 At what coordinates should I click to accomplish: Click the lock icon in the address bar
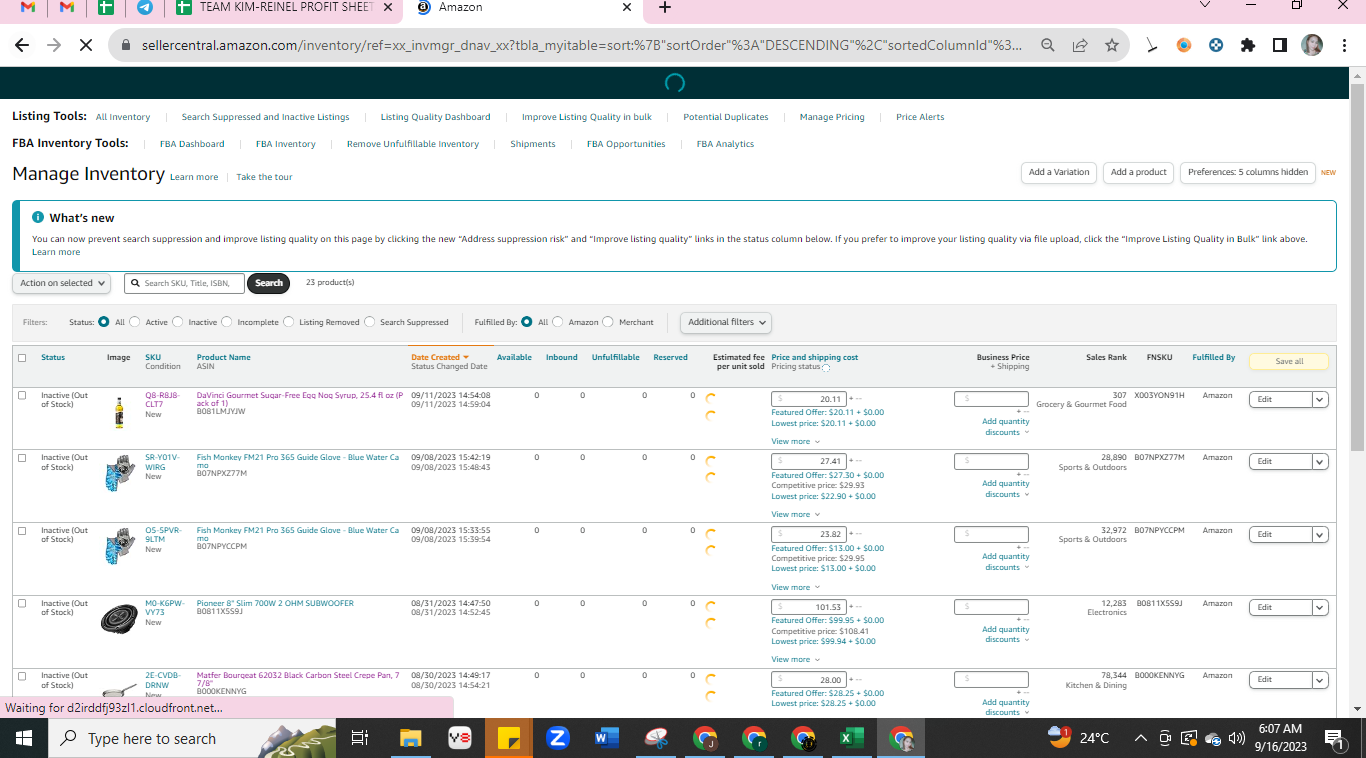tap(125, 45)
